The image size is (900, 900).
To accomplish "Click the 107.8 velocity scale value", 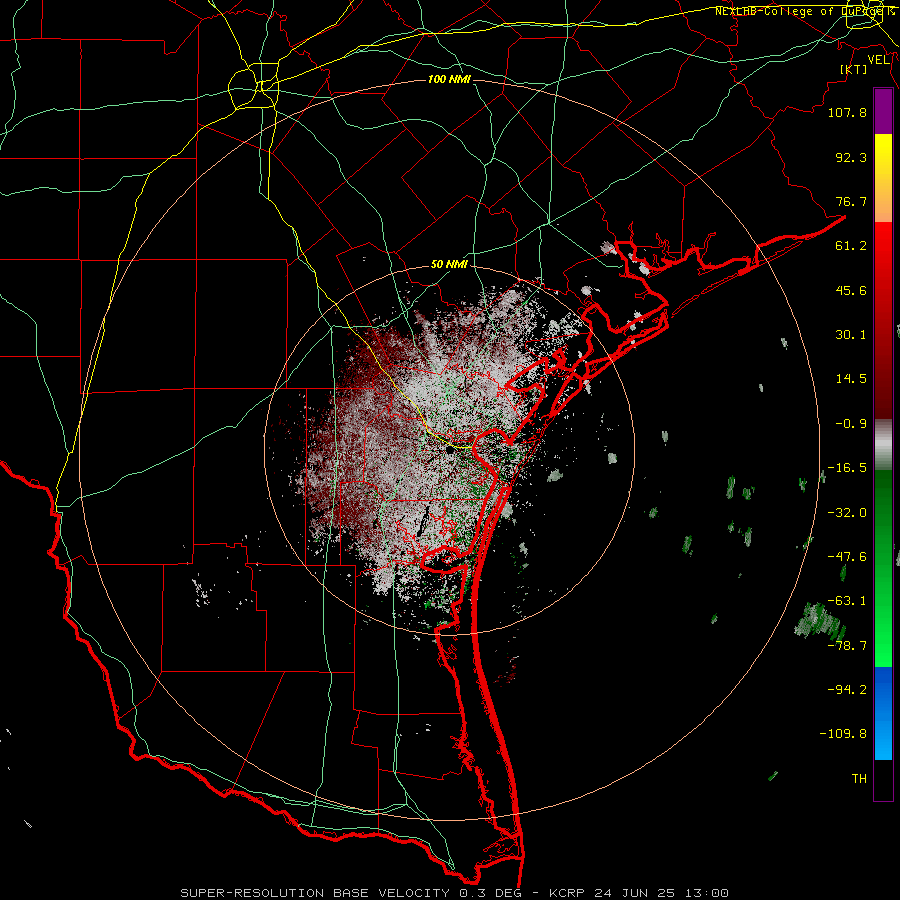I will 847,112.
